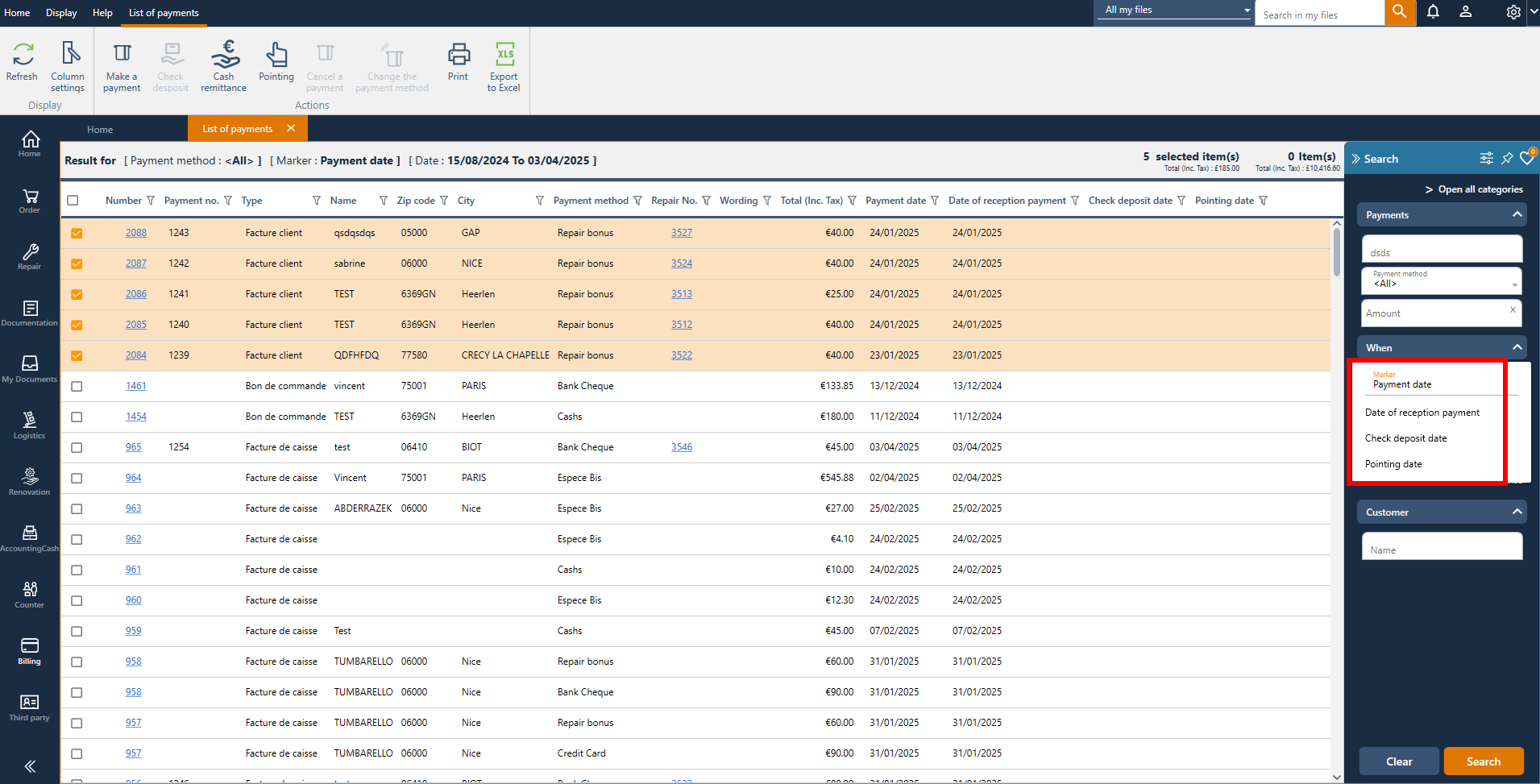Select Pointing date marker option

[x=1393, y=464]
